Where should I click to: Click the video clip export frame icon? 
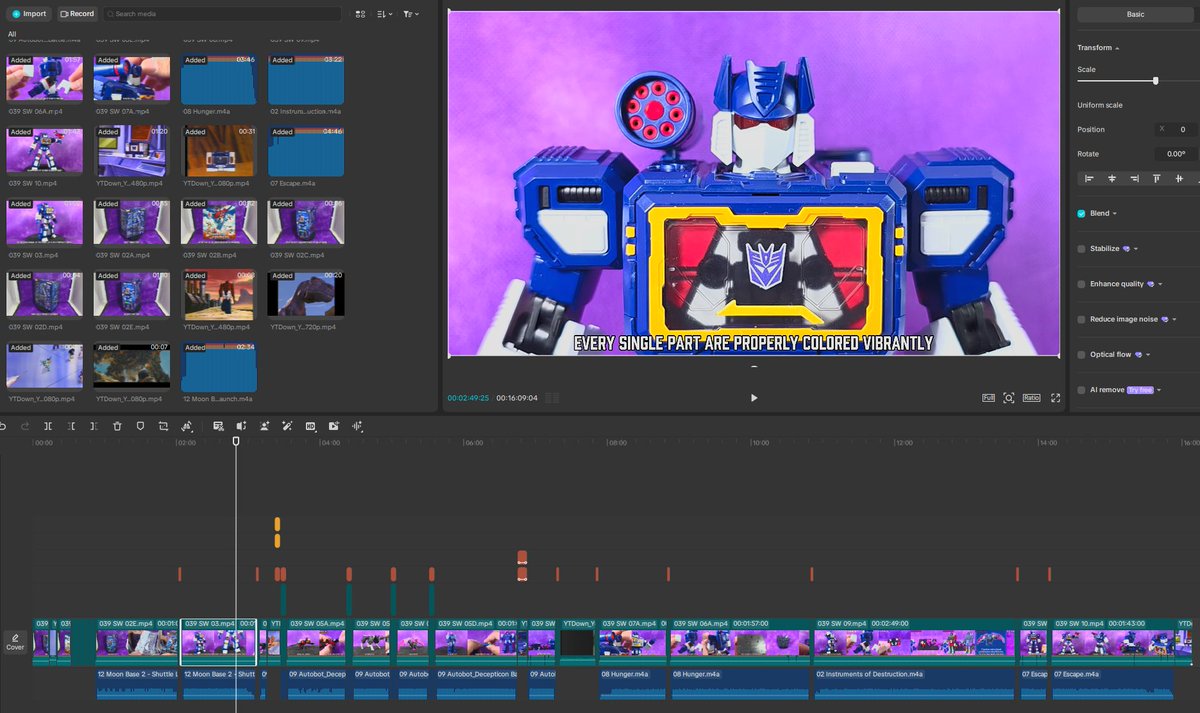333,426
